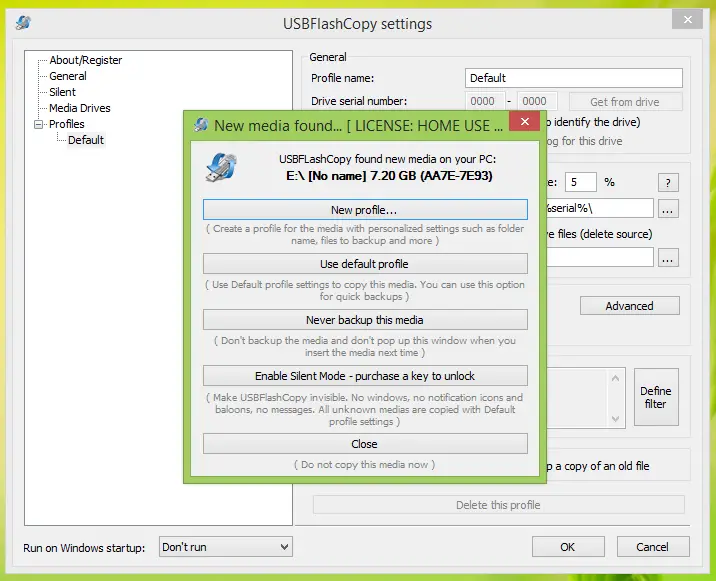Collapse the Profiles tree node

tap(39, 124)
